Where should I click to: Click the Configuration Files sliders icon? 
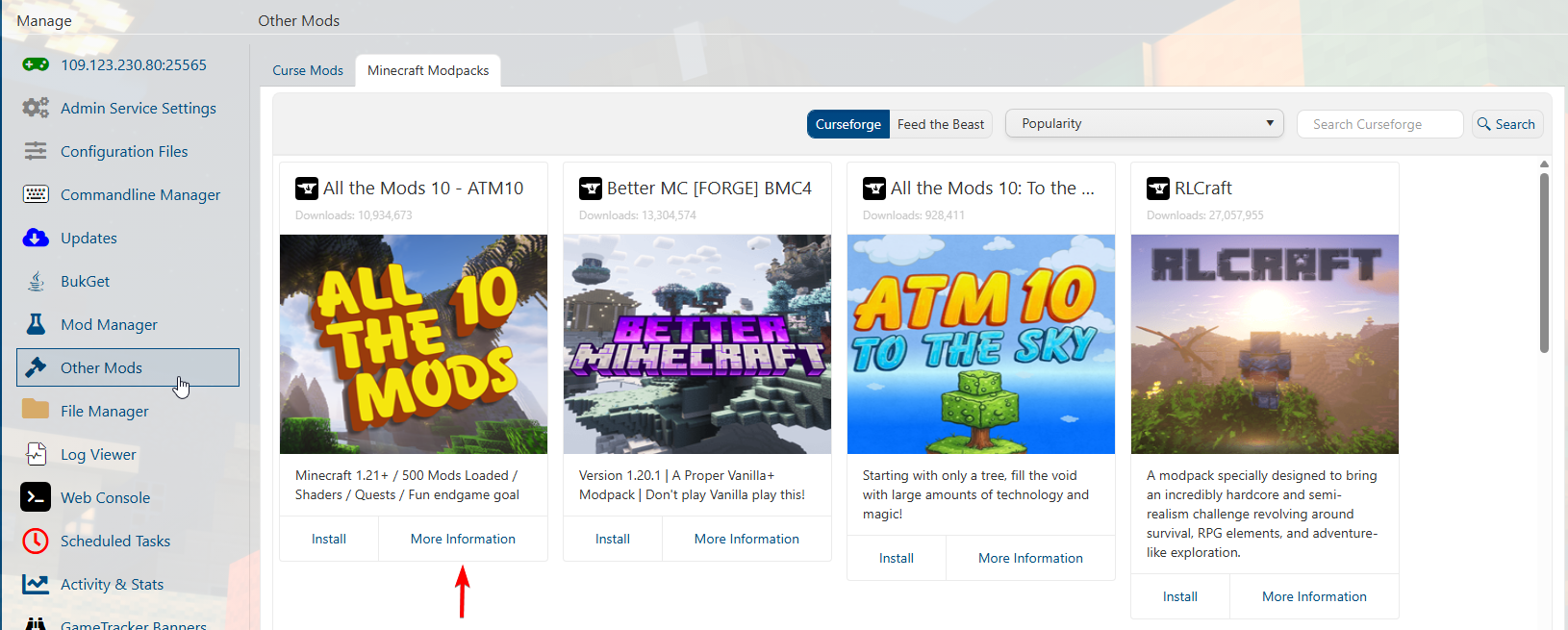tap(36, 151)
